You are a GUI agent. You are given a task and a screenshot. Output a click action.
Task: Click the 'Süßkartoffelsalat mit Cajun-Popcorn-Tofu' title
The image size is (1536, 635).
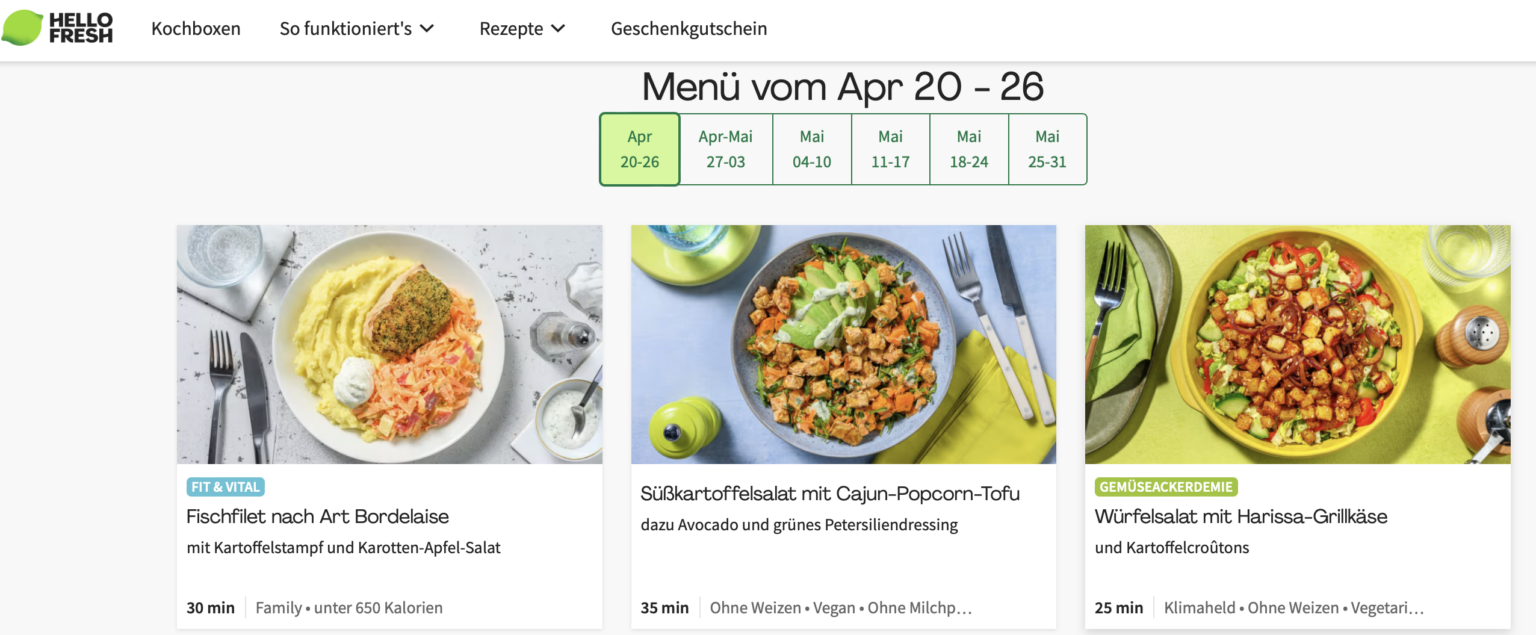(x=829, y=494)
